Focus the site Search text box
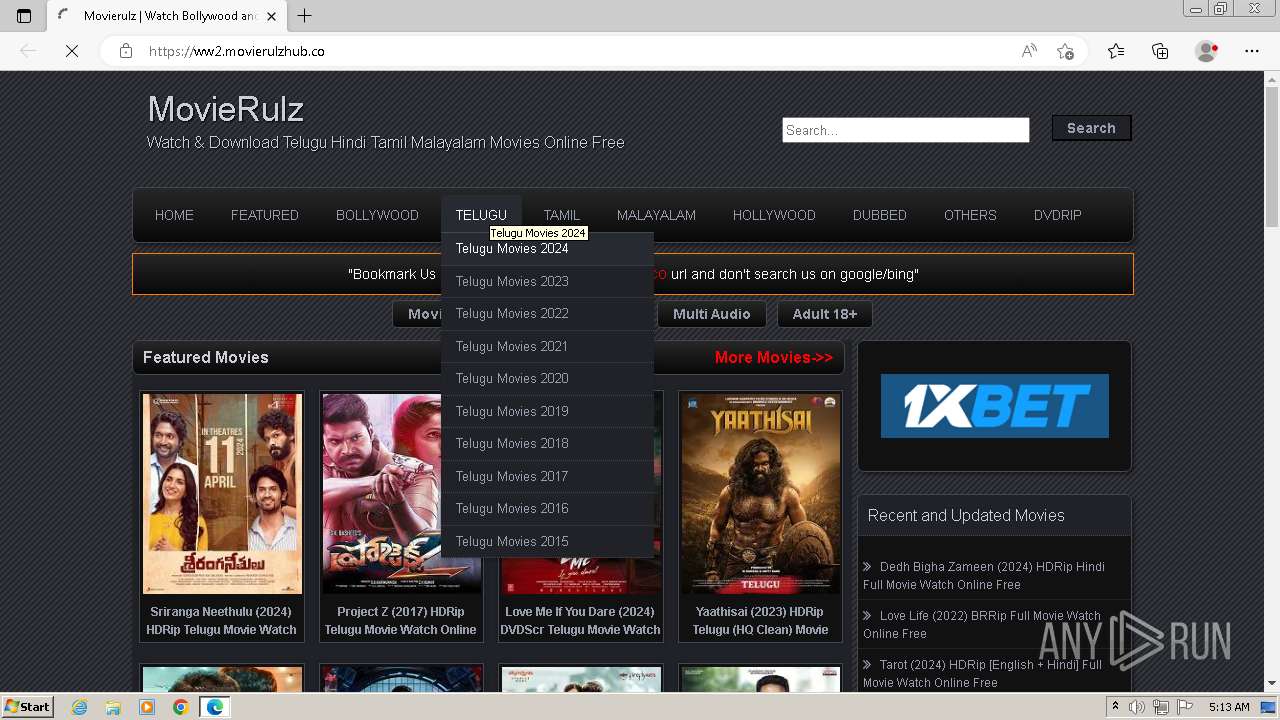 point(906,130)
